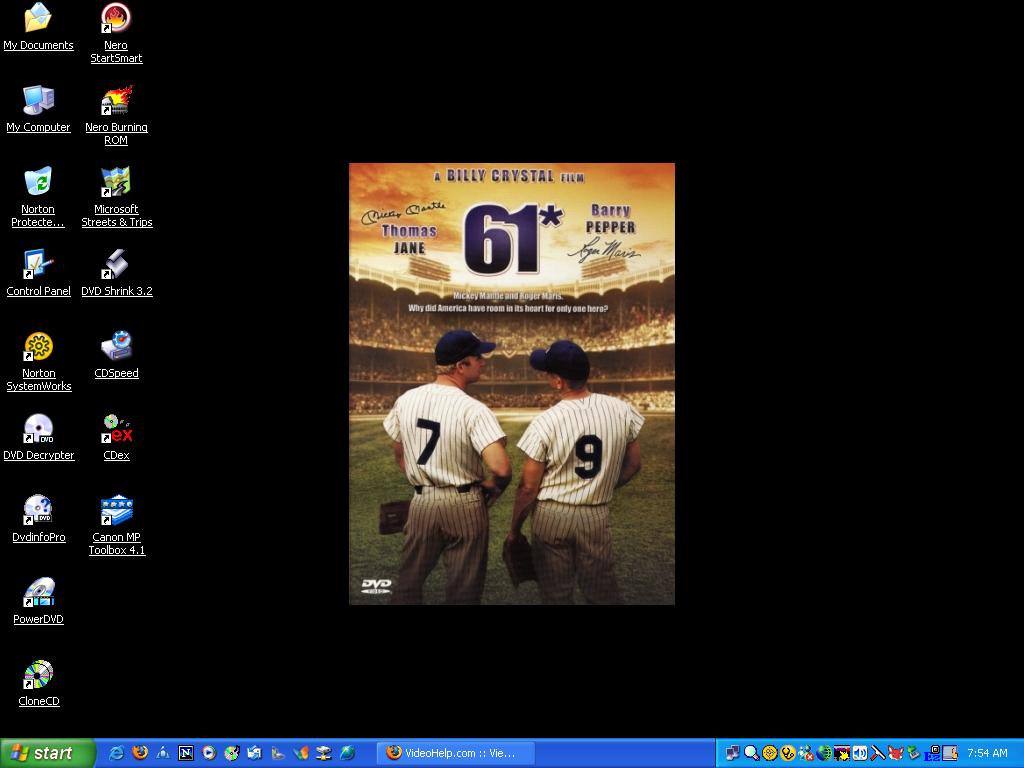
Task: Click the DVD Shrink 3.2 shortcut
Action: (x=116, y=272)
